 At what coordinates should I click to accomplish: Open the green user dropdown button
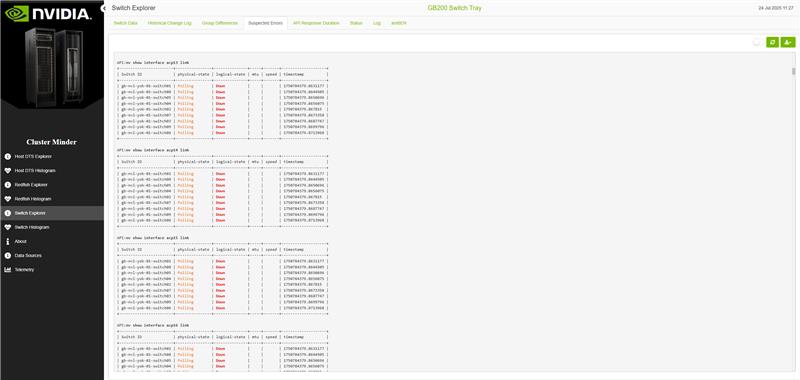click(x=788, y=42)
